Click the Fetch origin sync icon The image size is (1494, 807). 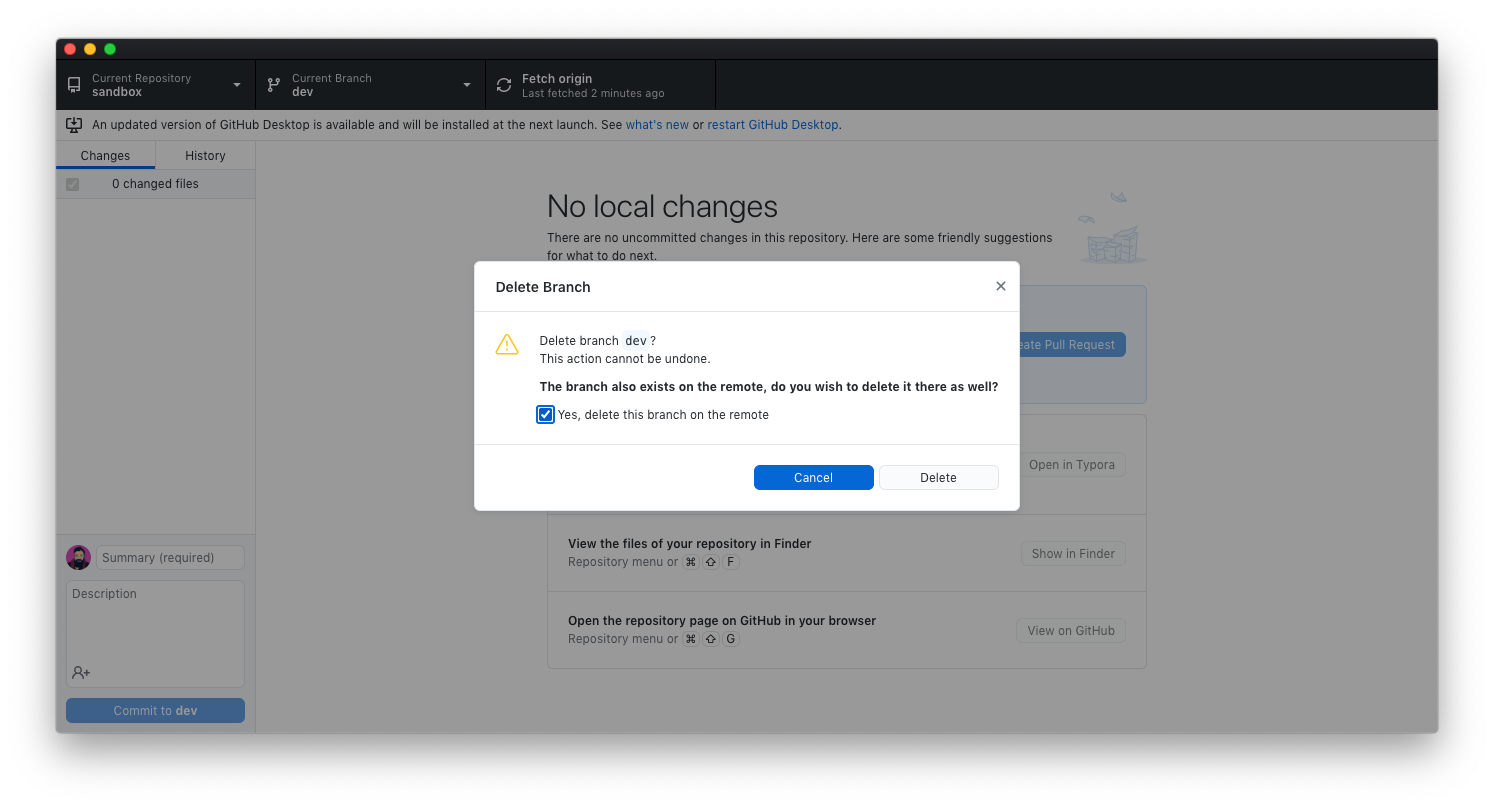(503, 84)
